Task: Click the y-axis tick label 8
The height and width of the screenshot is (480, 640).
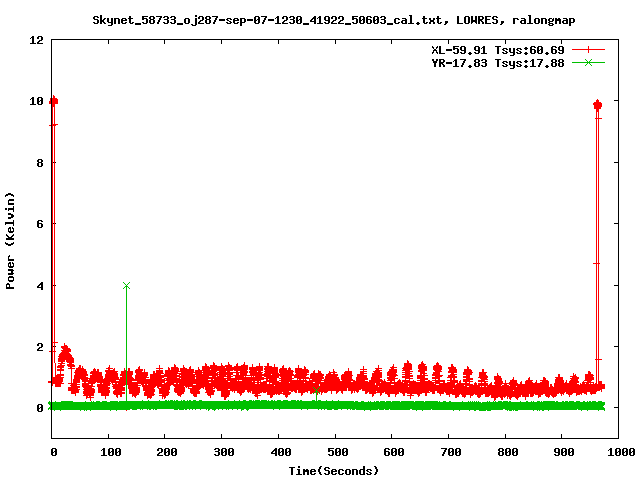Action: (x=40, y=163)
